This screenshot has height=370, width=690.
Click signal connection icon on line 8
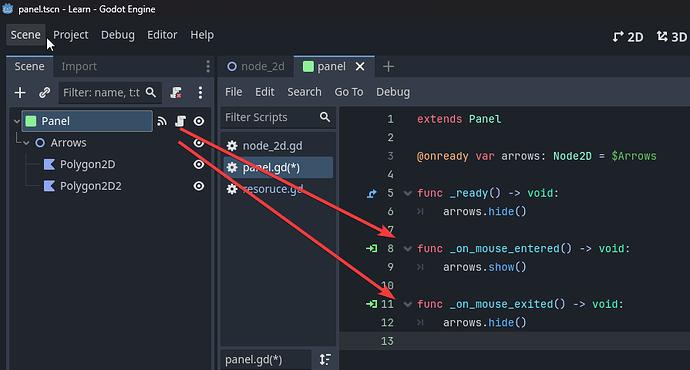(x=371, y=249)
